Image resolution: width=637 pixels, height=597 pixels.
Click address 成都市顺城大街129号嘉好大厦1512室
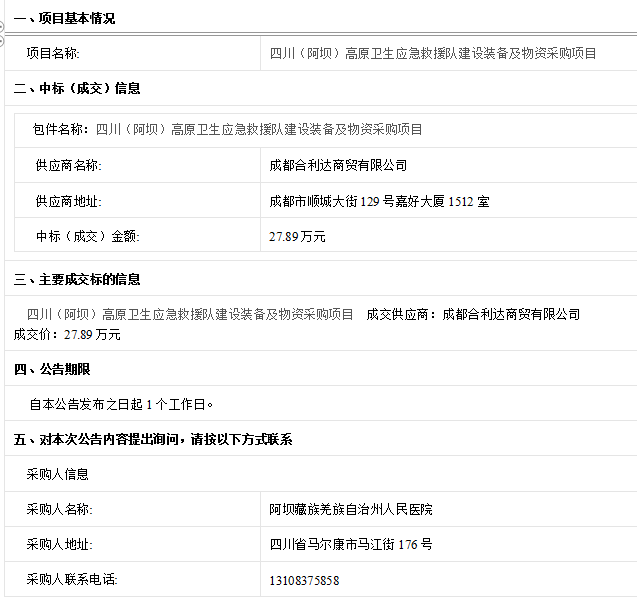point(379,201)
